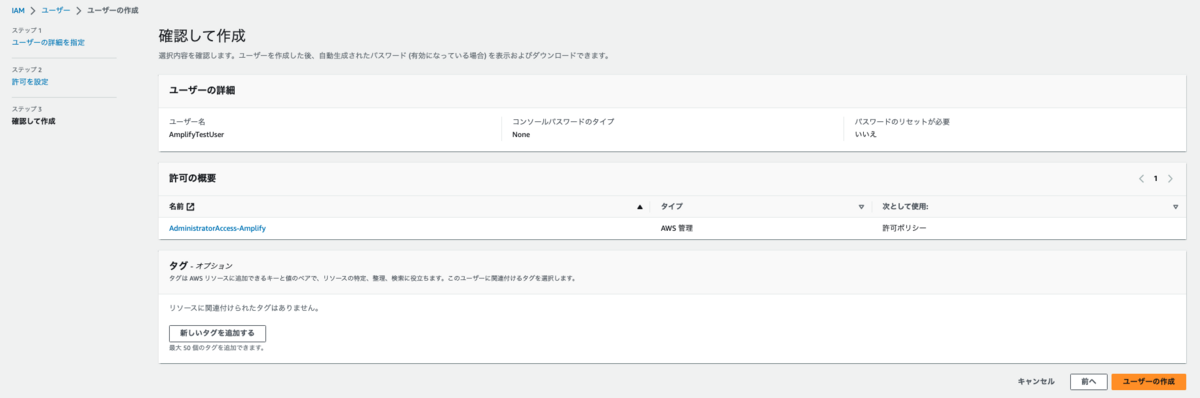Click the 名前 column header

pos(404,207)
